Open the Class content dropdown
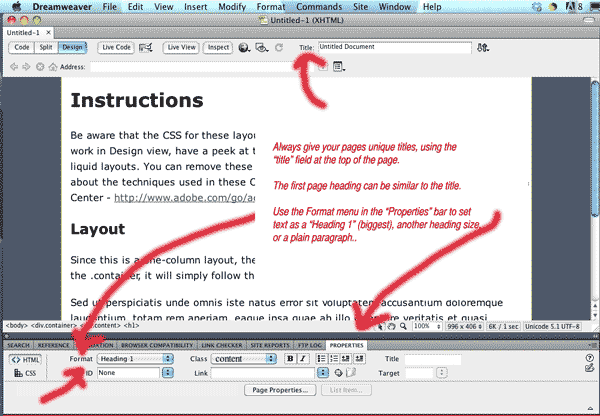This screenshot has height=416, width=600. click(x=244, y=359)
